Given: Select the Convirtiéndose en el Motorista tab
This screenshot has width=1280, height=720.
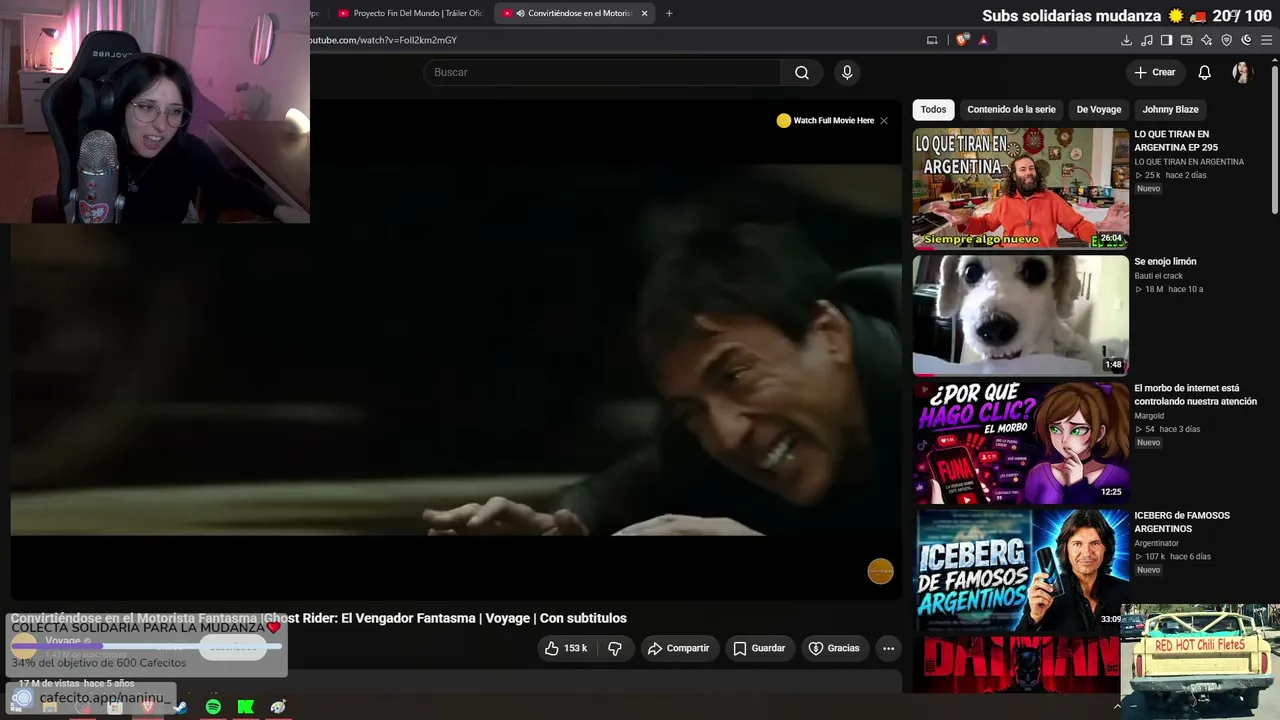Looking at the screenshot, I should coord(575,13).
